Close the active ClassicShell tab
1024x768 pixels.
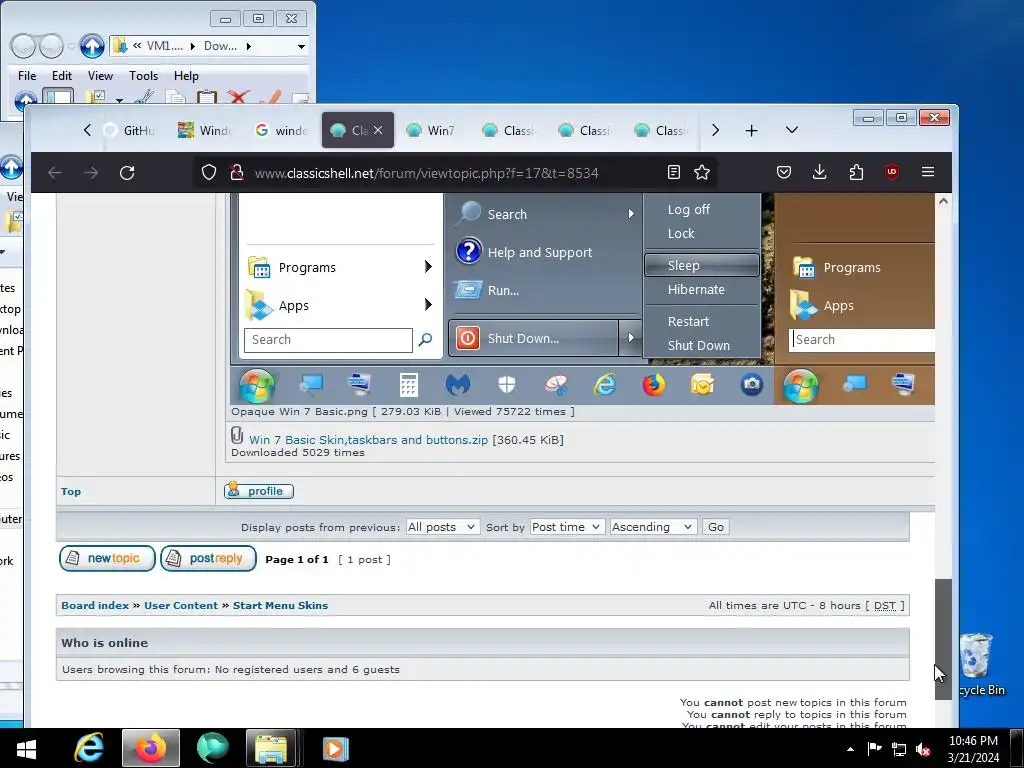pyautogui.click(x=378, y=131)
